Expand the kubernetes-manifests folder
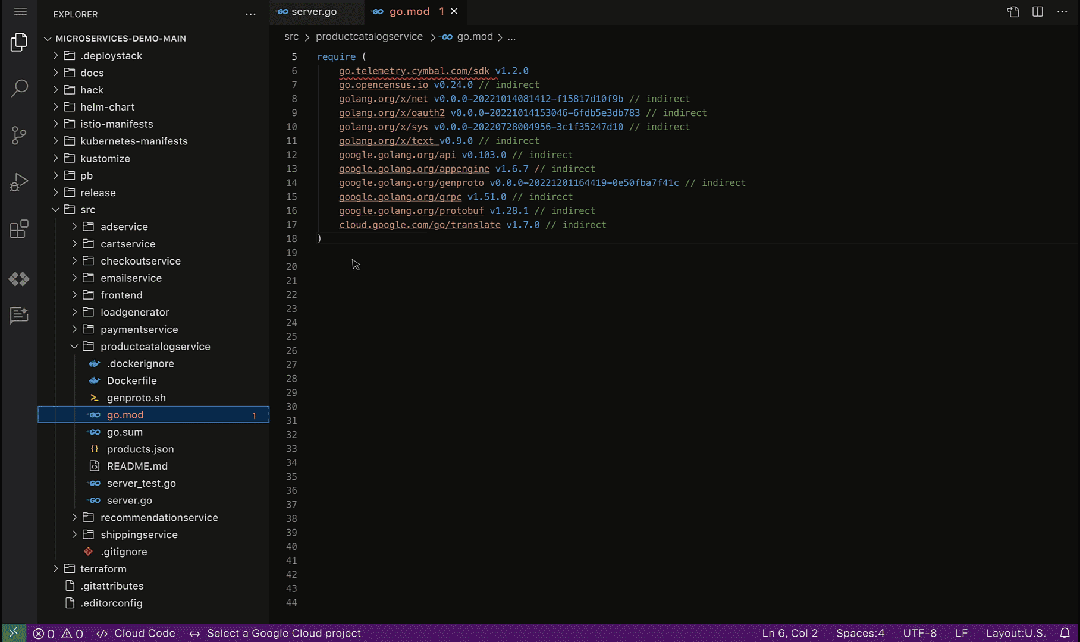 click(x=134, y=141)
